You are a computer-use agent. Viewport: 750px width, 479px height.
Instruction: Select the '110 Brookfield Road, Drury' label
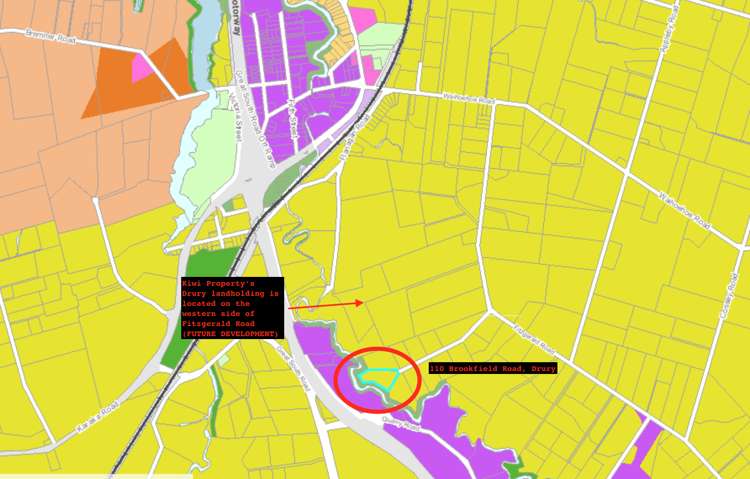(492, 369)
